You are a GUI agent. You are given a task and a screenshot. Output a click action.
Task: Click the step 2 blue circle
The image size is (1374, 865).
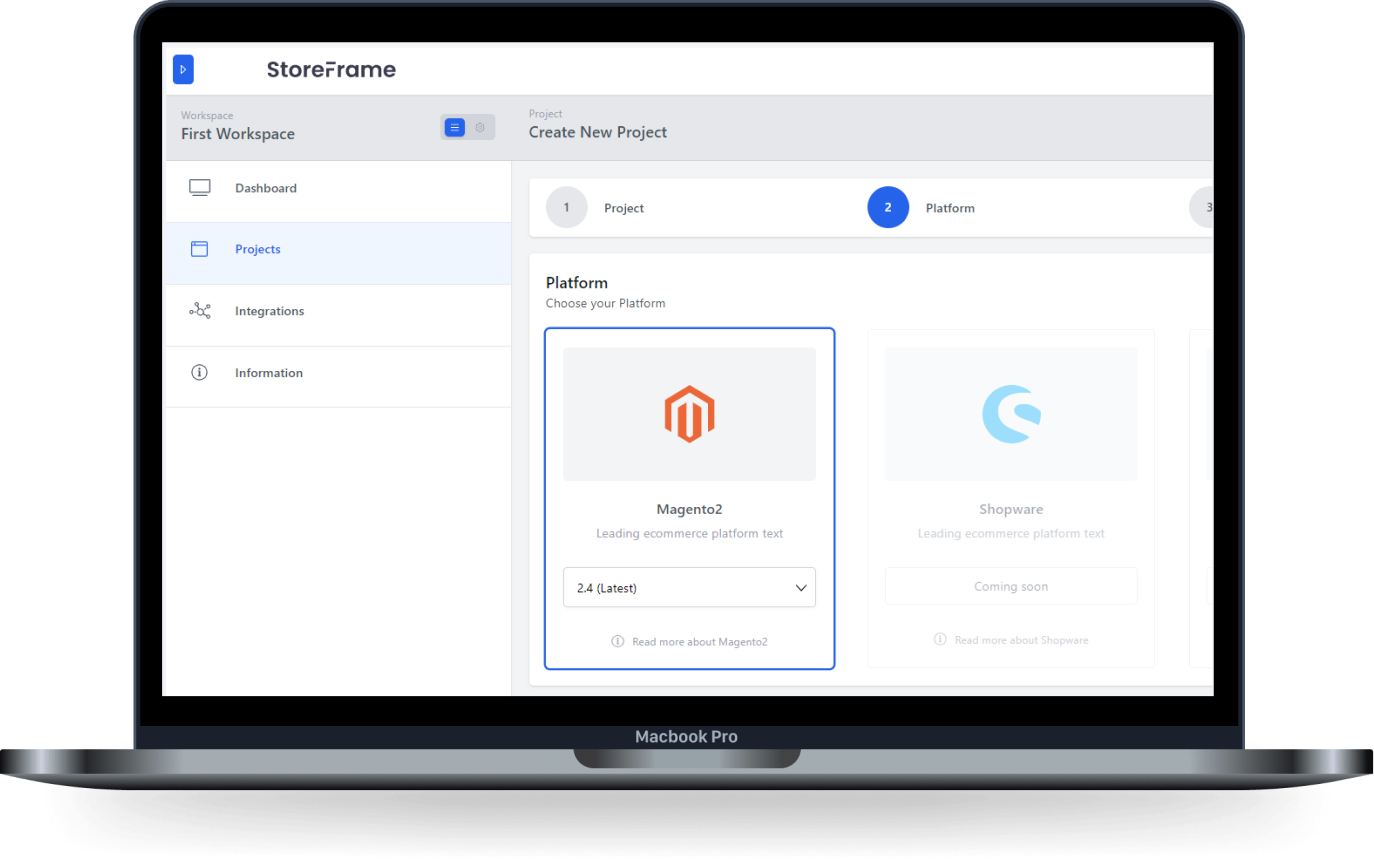point(888,207)
